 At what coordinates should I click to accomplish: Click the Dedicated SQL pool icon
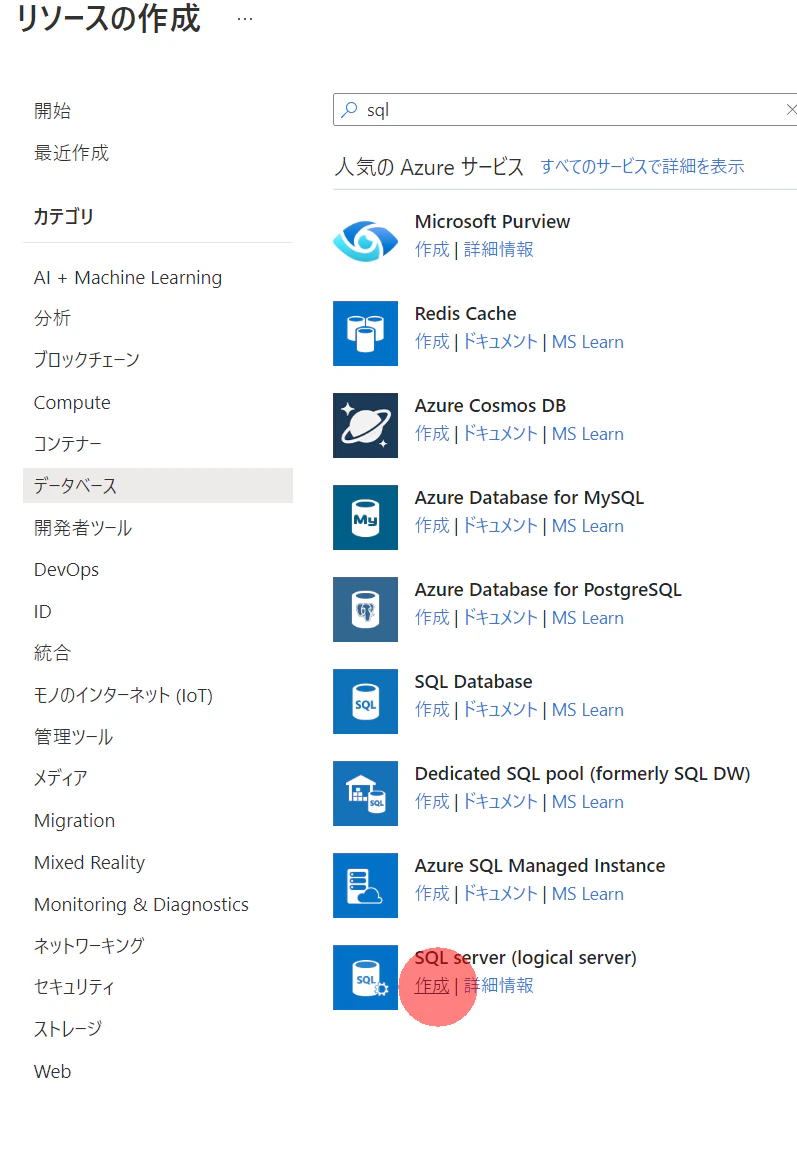[x=365, y=793]
